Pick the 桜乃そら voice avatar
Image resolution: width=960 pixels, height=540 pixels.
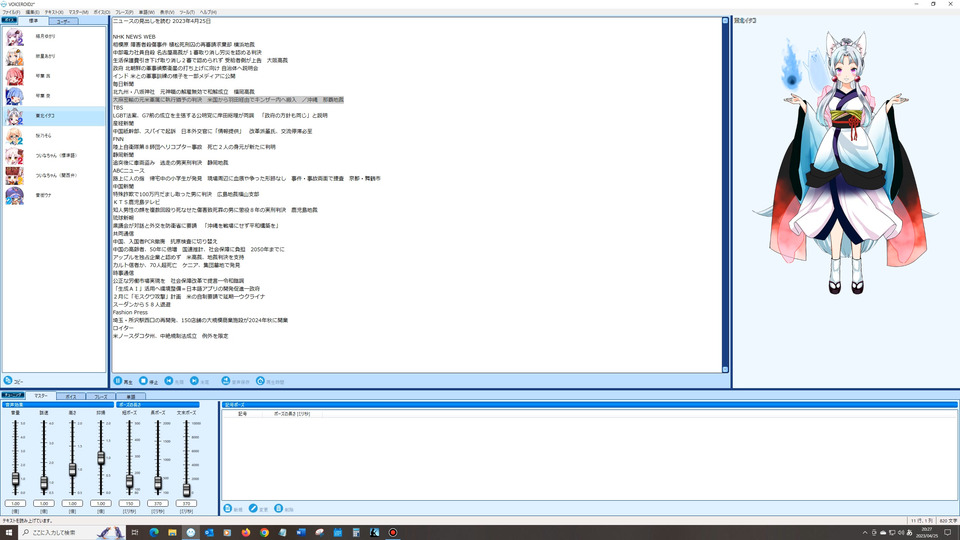click(x=14, y=135)
